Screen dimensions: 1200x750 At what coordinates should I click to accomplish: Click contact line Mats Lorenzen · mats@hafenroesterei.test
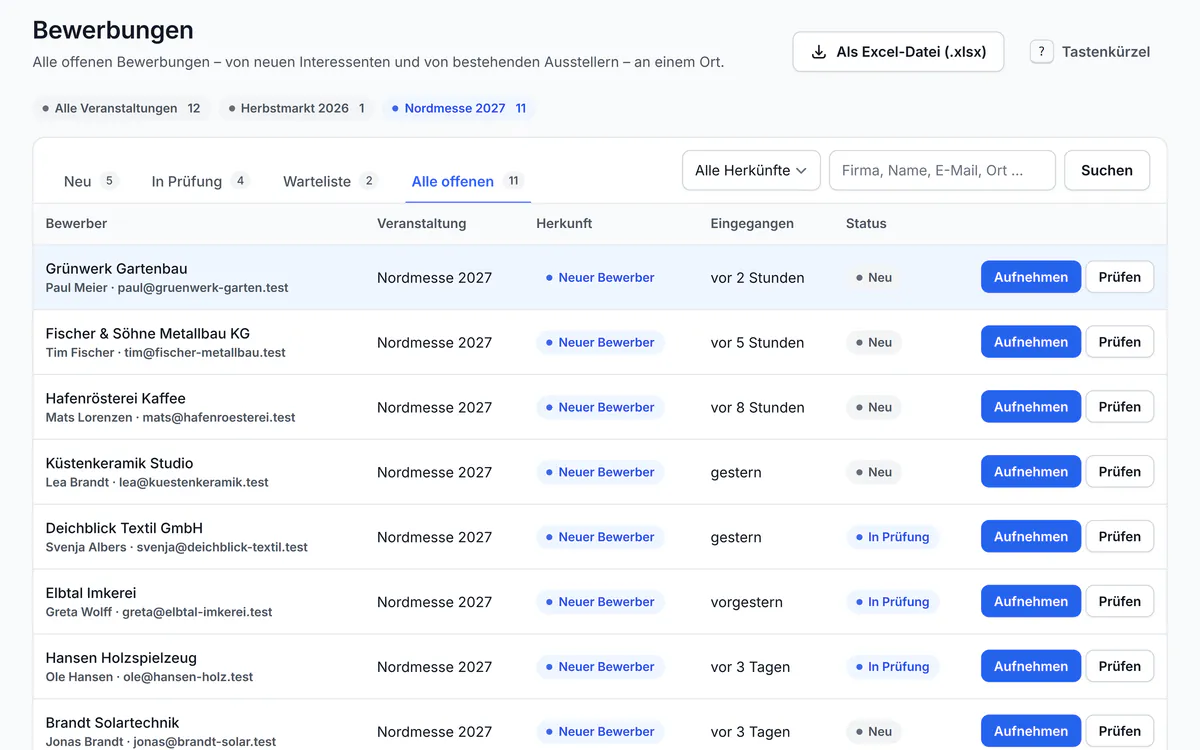171,418
